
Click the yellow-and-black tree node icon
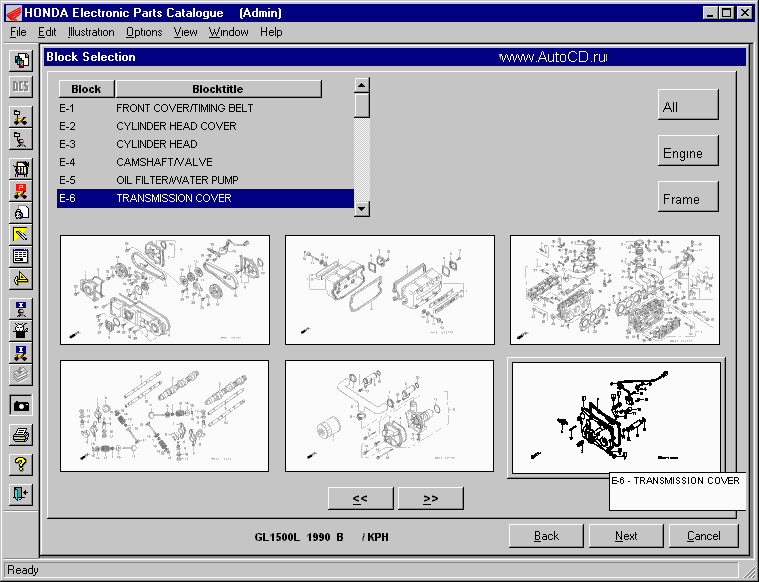tap(21, 117)
